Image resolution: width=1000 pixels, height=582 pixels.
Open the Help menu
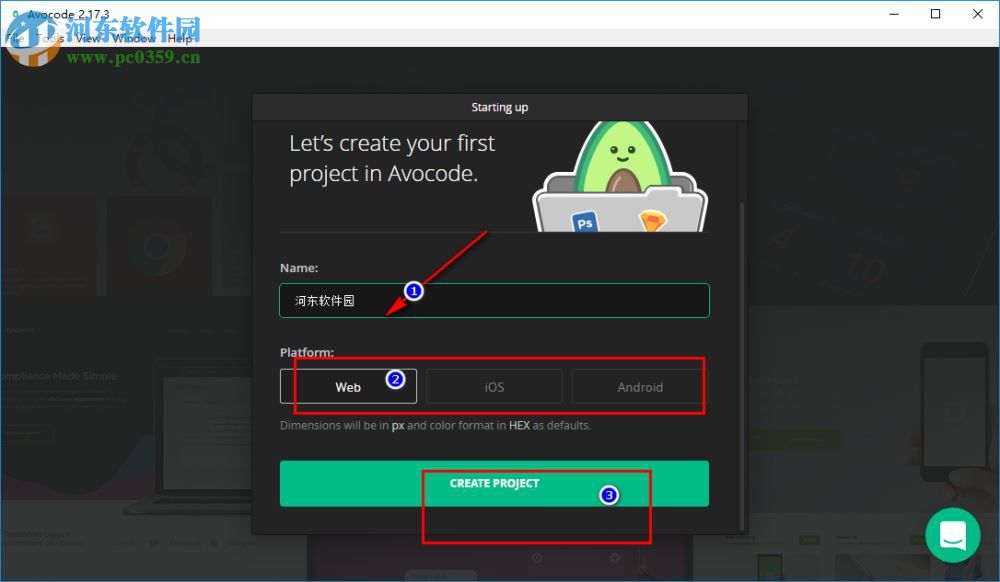178,38
